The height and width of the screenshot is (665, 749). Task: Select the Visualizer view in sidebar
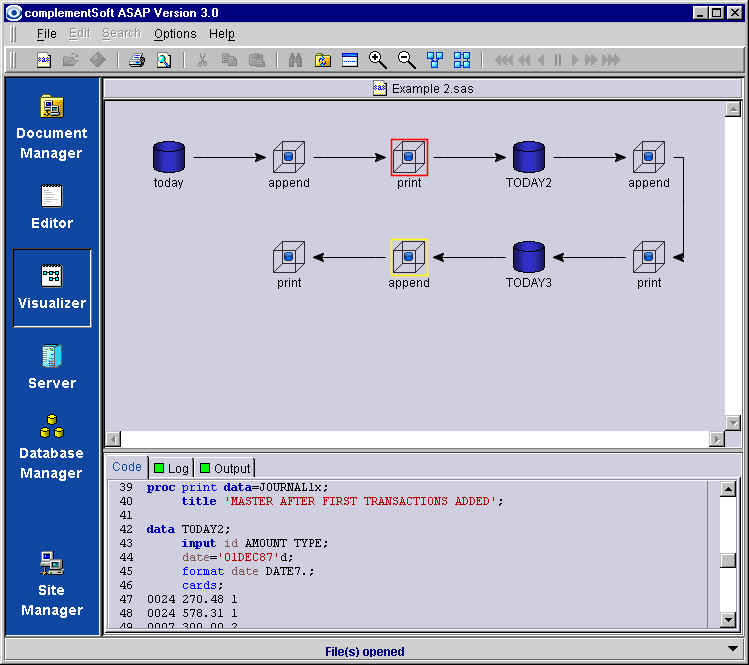tap(52, 288)
